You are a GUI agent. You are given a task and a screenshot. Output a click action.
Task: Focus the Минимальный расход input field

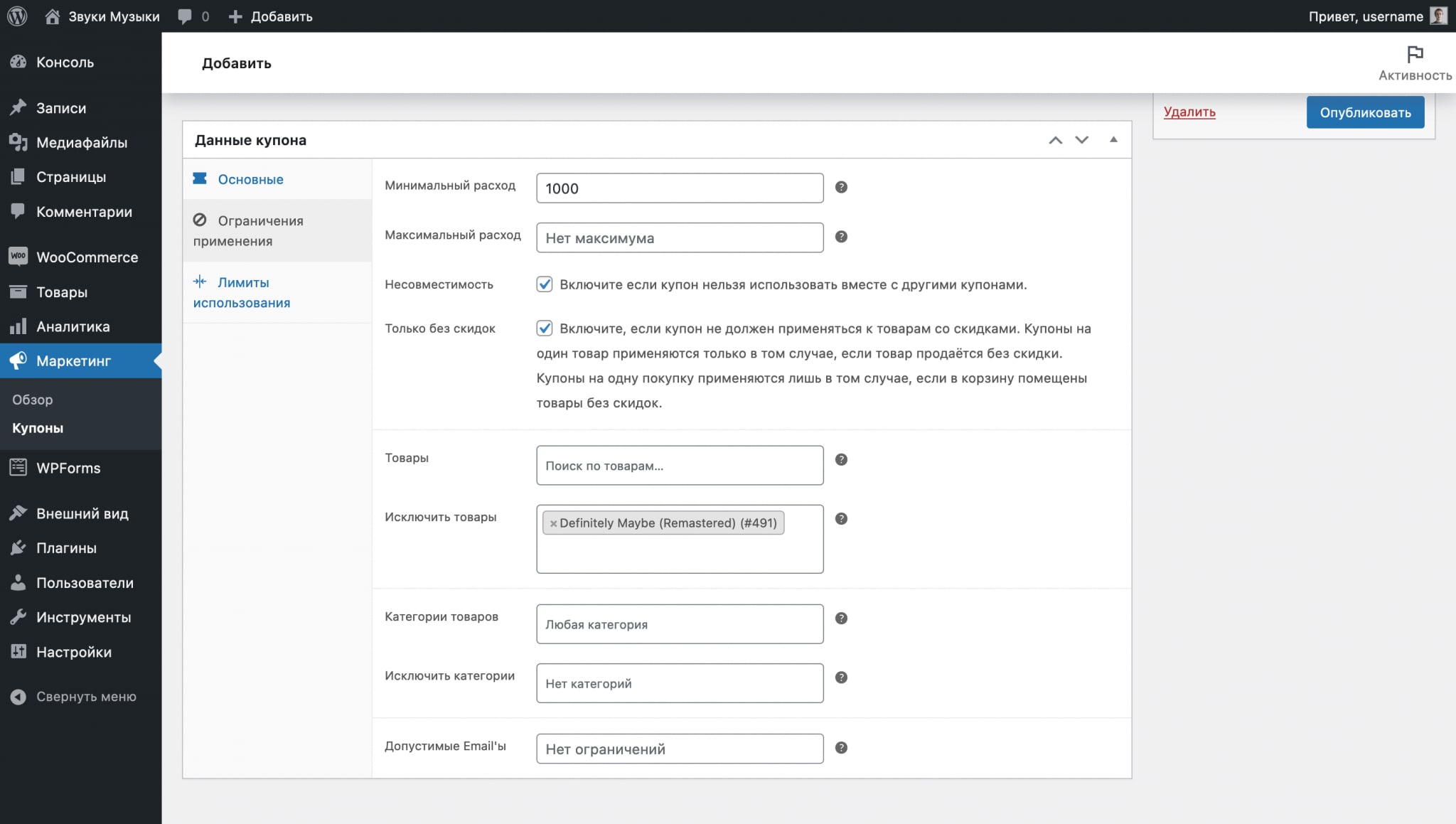tap(680, 188)
